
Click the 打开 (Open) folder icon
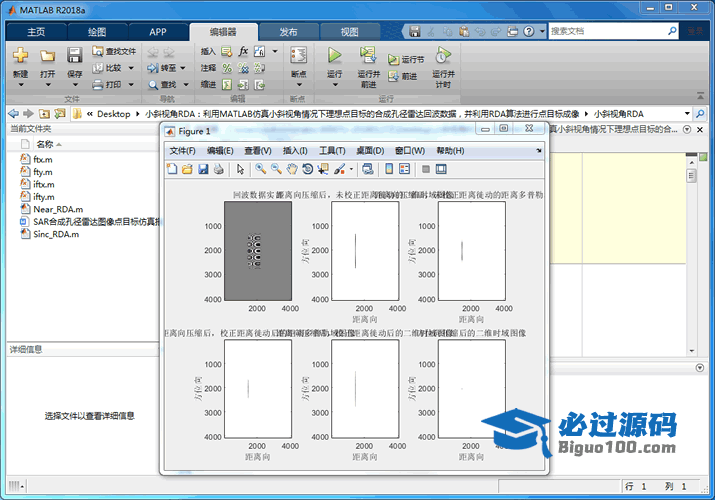coord(47,56)
